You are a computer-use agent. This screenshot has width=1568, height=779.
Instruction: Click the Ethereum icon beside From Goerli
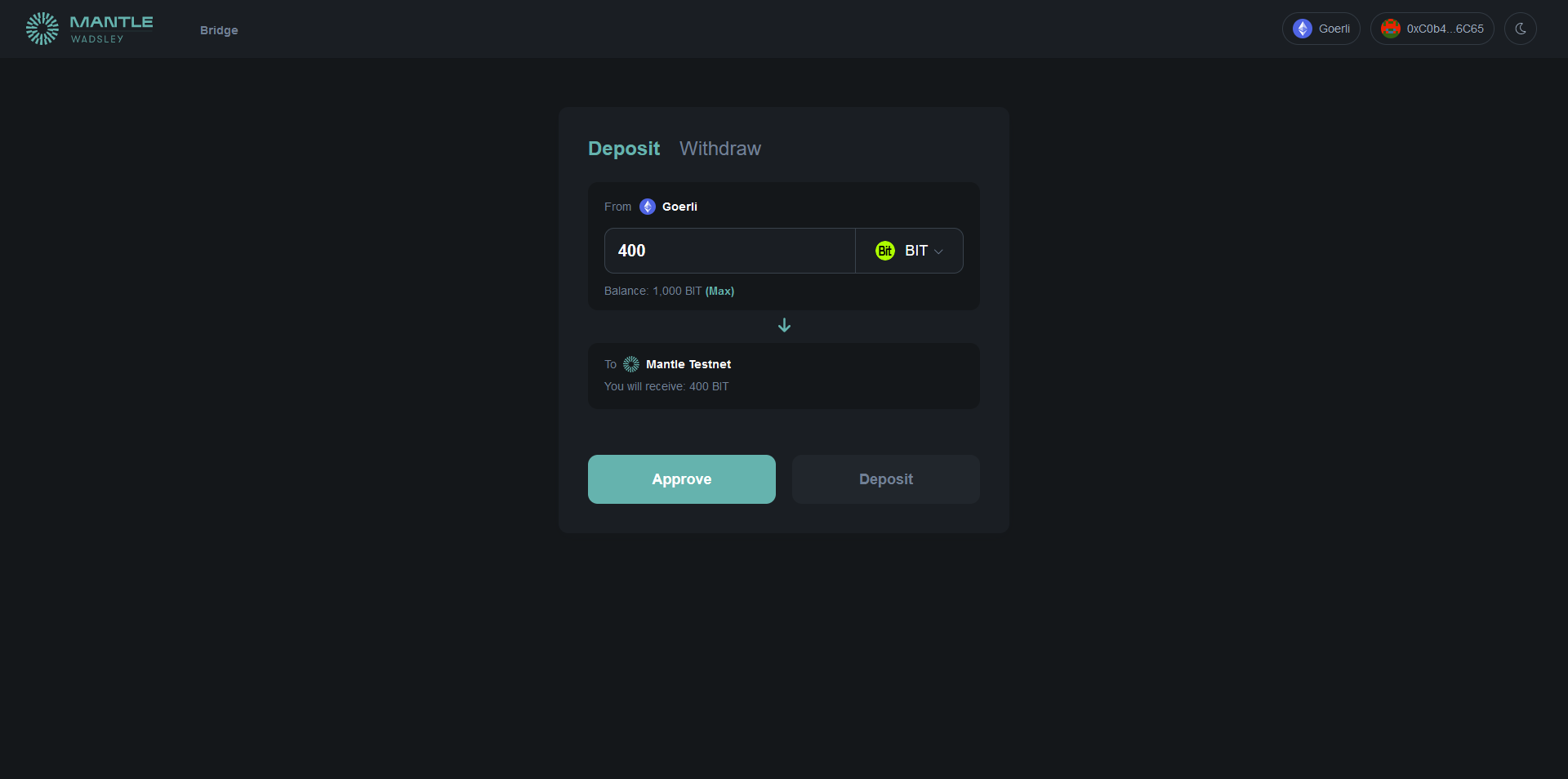click(x=648, y=207)
